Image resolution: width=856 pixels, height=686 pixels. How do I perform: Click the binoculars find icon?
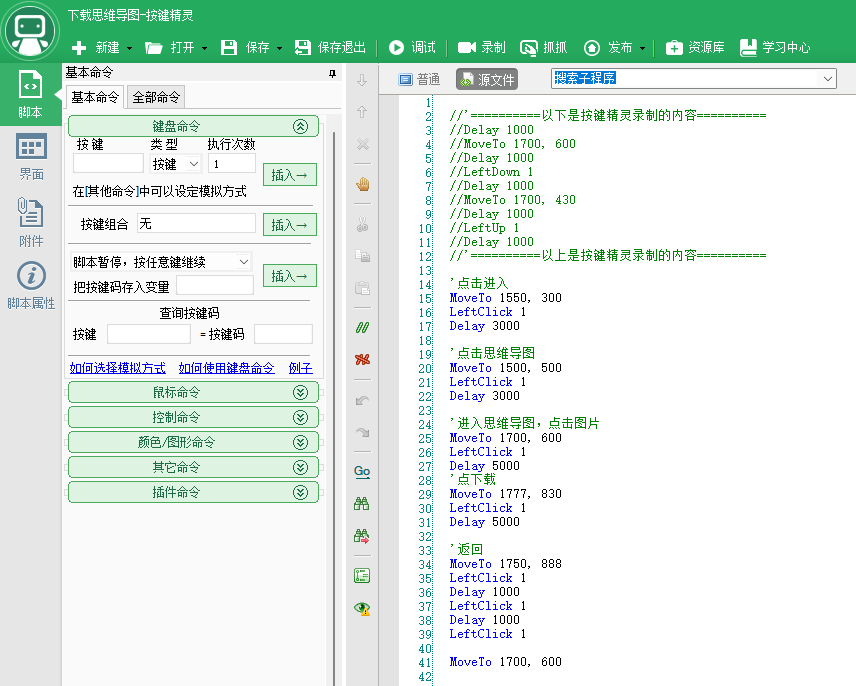pyautogui.click(x=361, y=506)
